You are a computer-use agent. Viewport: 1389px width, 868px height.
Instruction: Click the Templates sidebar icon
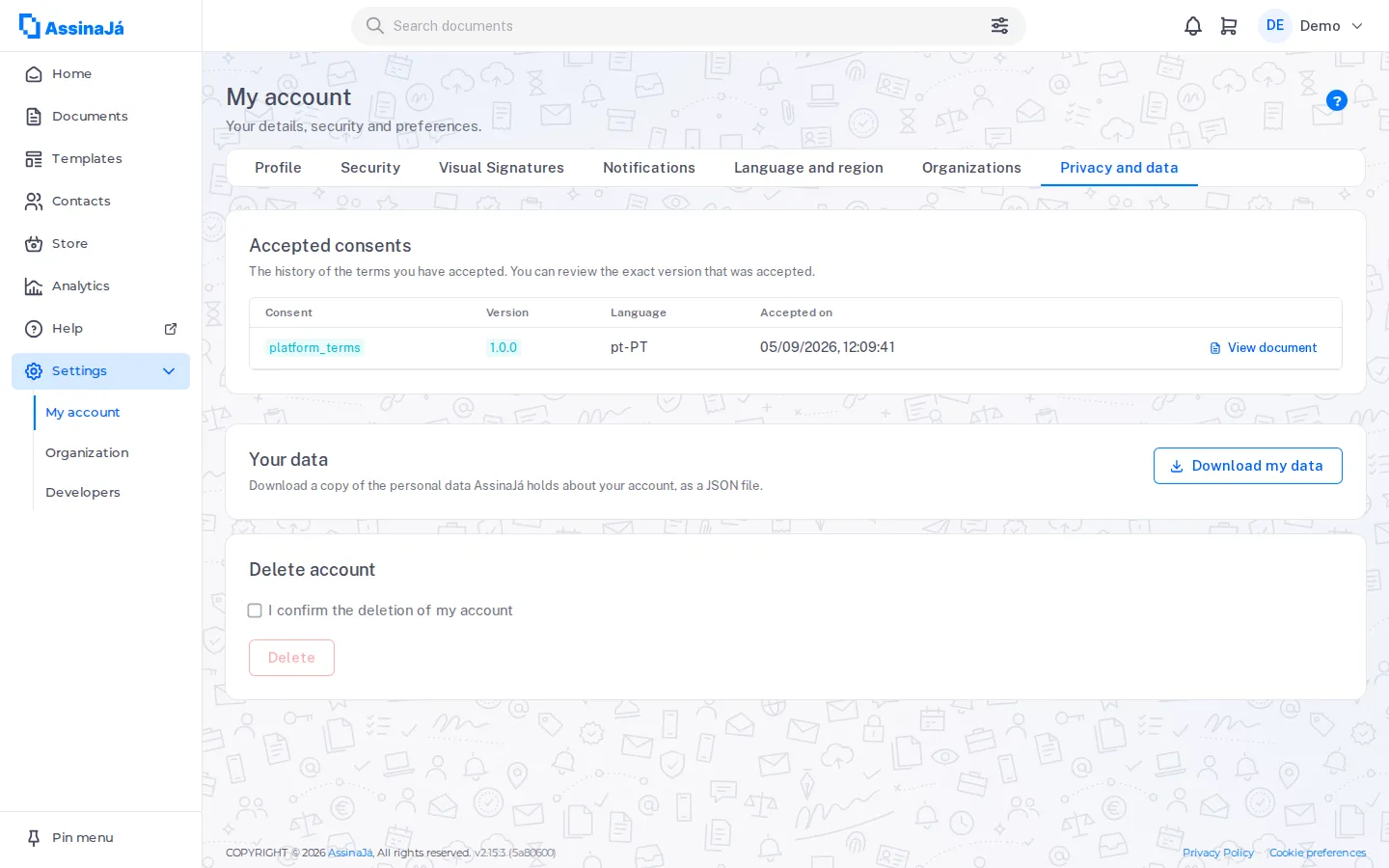34,159
